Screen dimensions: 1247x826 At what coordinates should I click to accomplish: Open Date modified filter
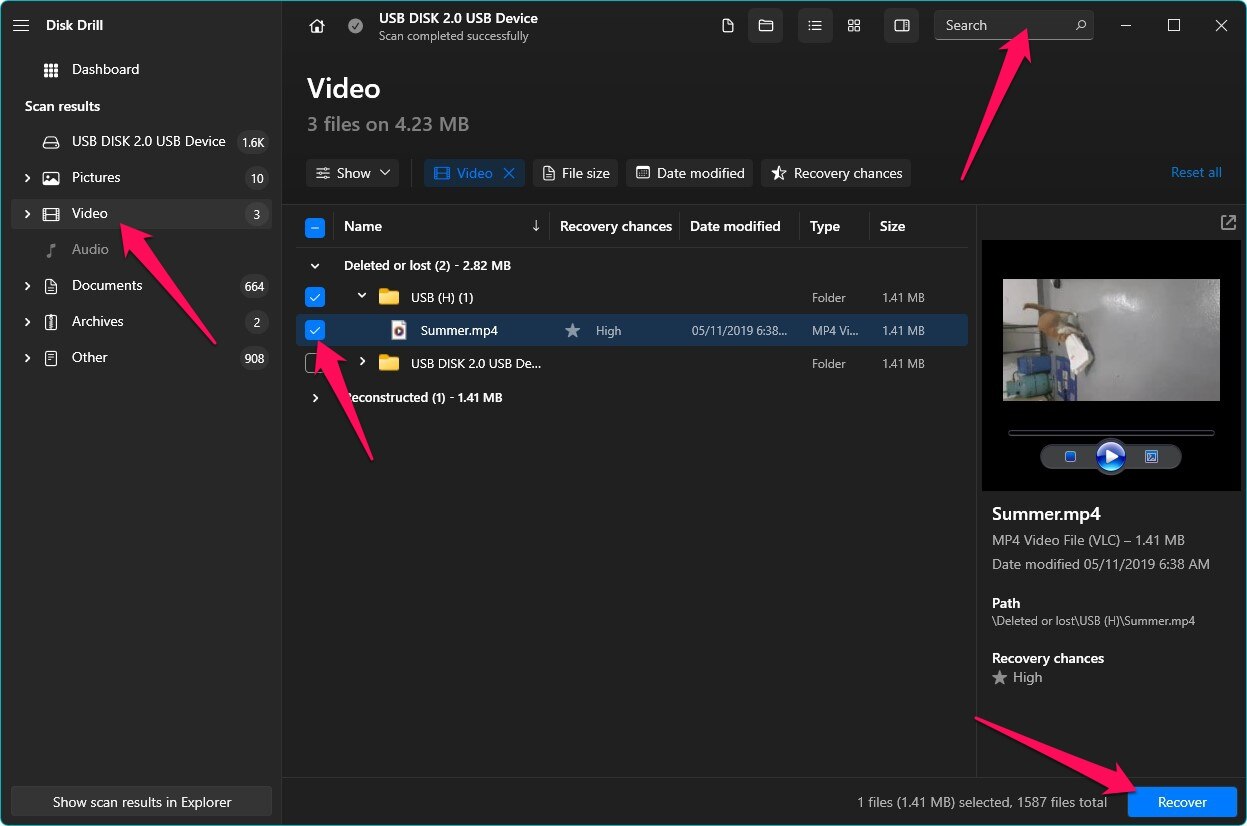click(690, 173)
